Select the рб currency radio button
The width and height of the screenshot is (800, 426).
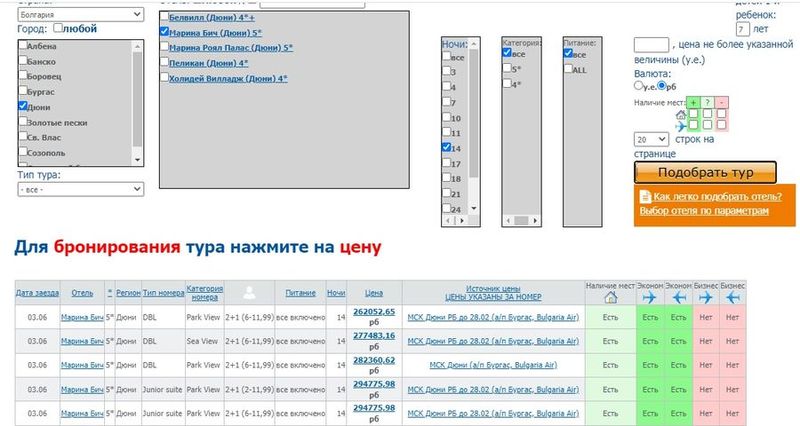point(662,86)
